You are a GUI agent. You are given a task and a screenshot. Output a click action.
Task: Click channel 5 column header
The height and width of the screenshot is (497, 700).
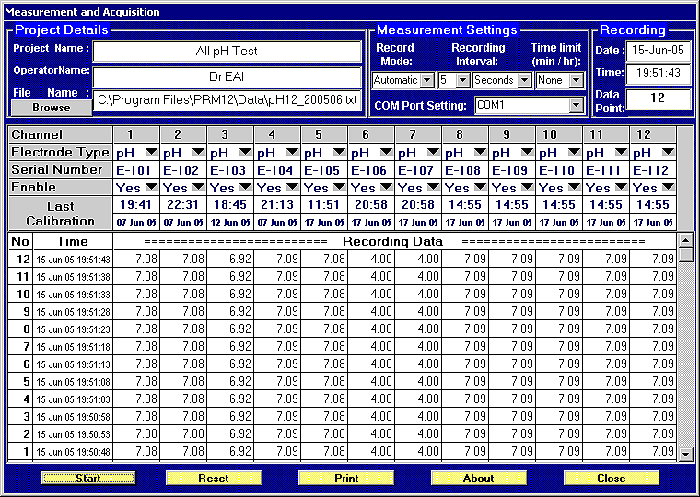click(x=324, y=134)
